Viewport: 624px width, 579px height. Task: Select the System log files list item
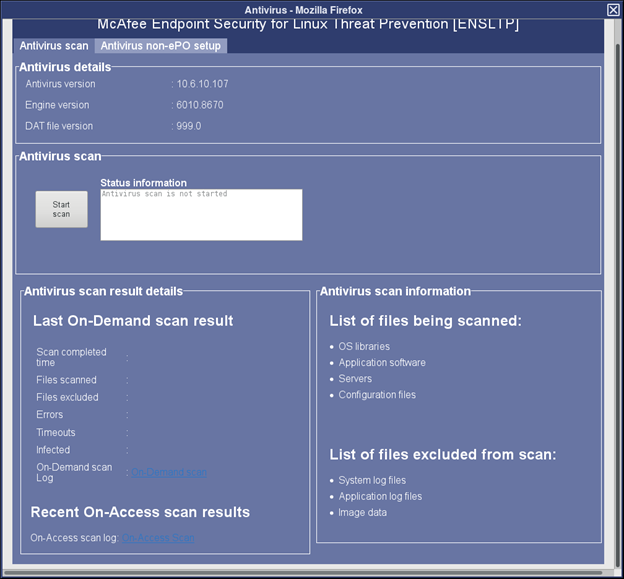tap(372, 481)
